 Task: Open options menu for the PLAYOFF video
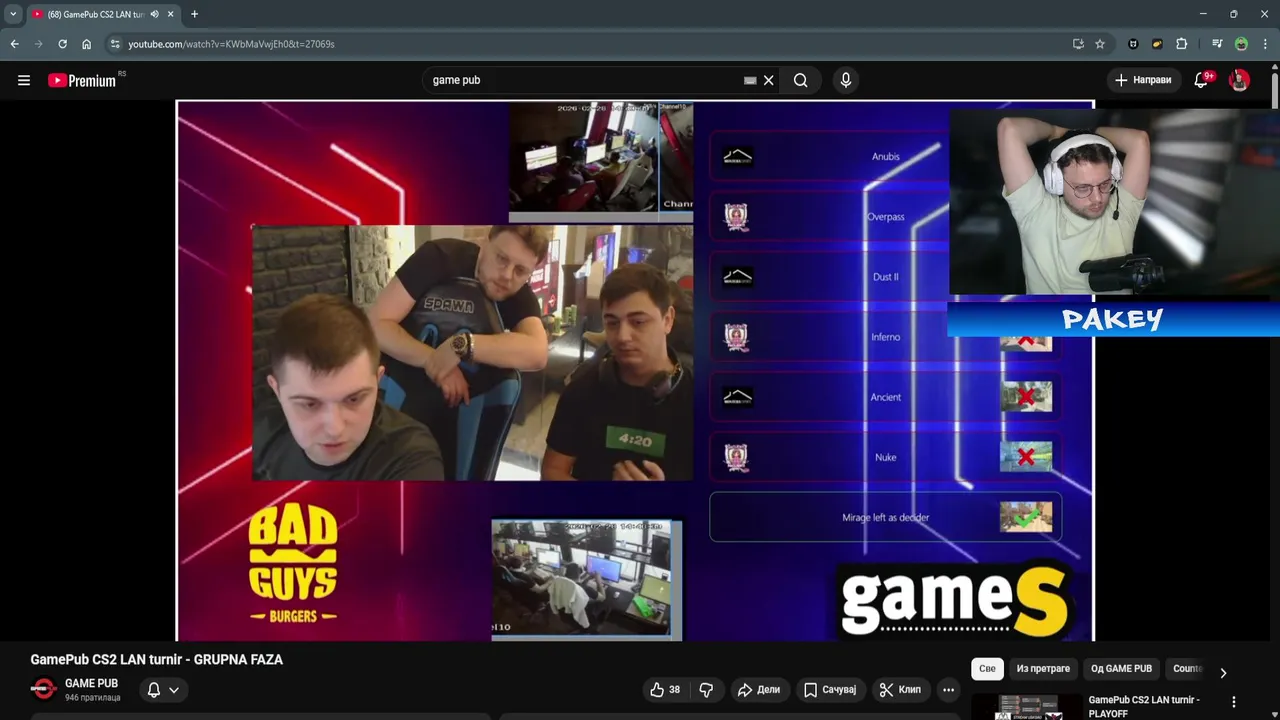[1233, 702]
